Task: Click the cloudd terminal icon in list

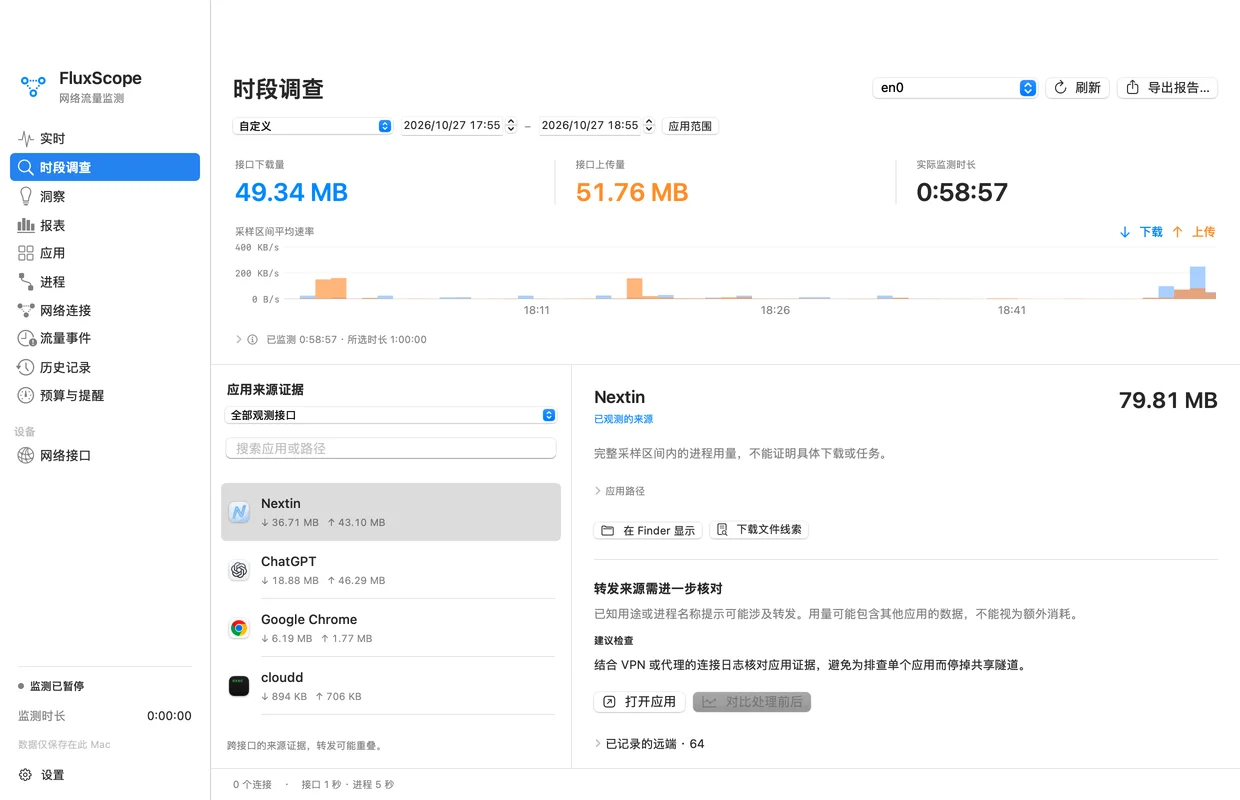Action: 239,686
